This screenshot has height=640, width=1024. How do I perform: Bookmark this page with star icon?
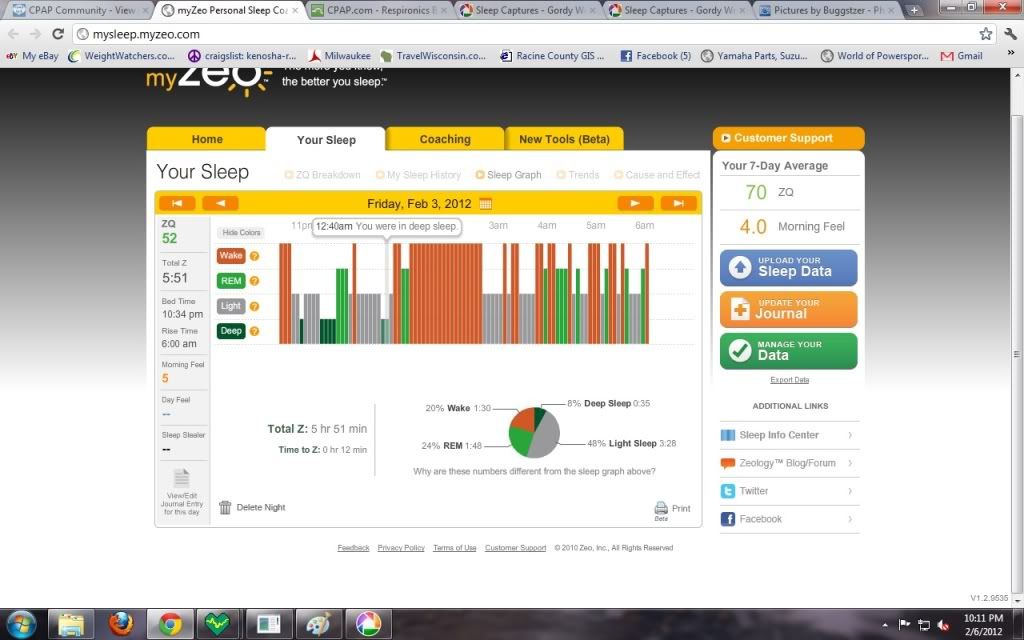[985, 34]
